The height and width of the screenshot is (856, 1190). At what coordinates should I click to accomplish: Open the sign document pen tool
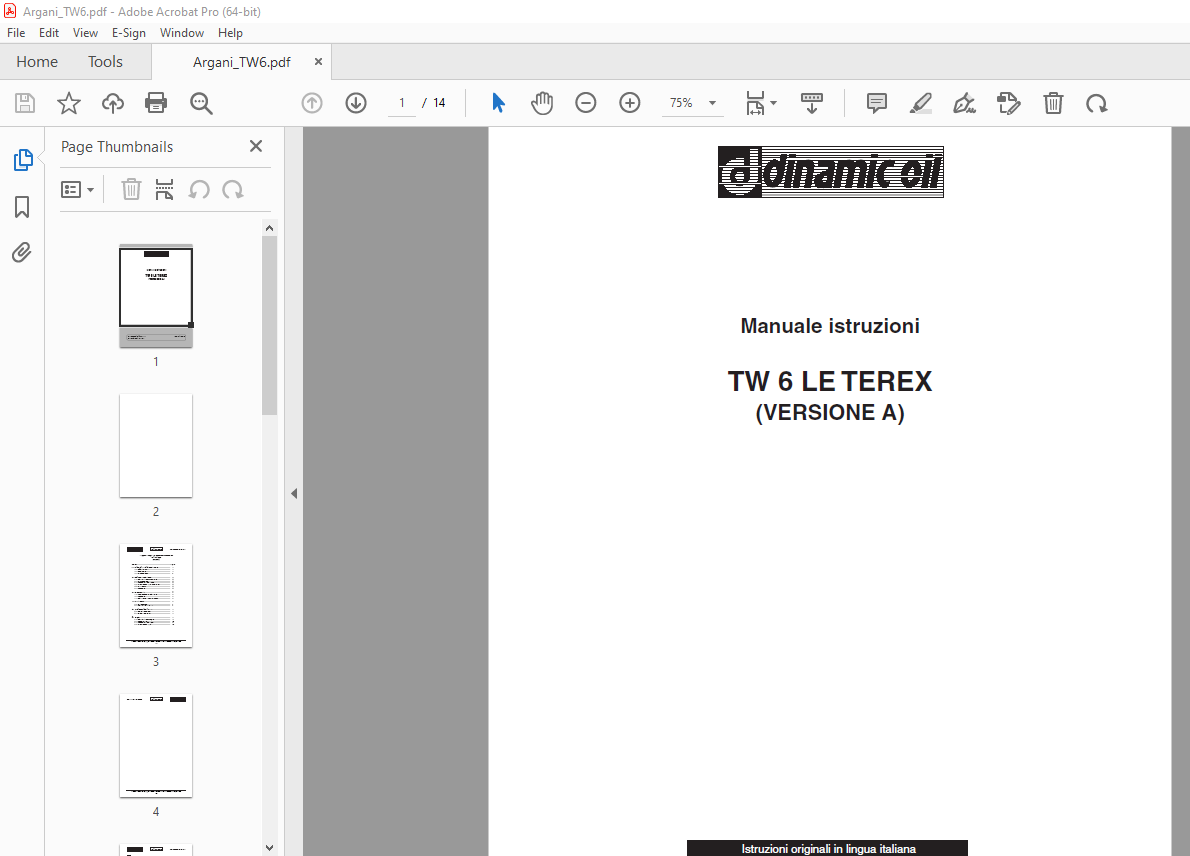tap(965, 103)
